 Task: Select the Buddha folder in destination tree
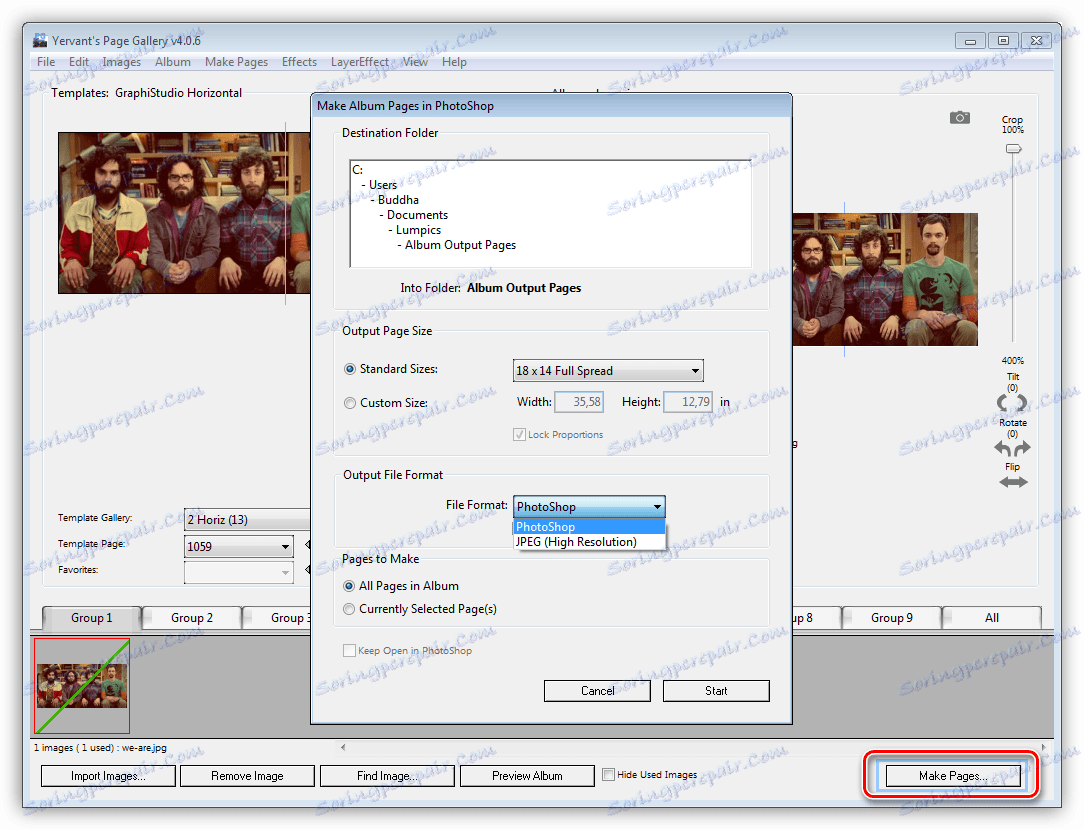[398, 200]
